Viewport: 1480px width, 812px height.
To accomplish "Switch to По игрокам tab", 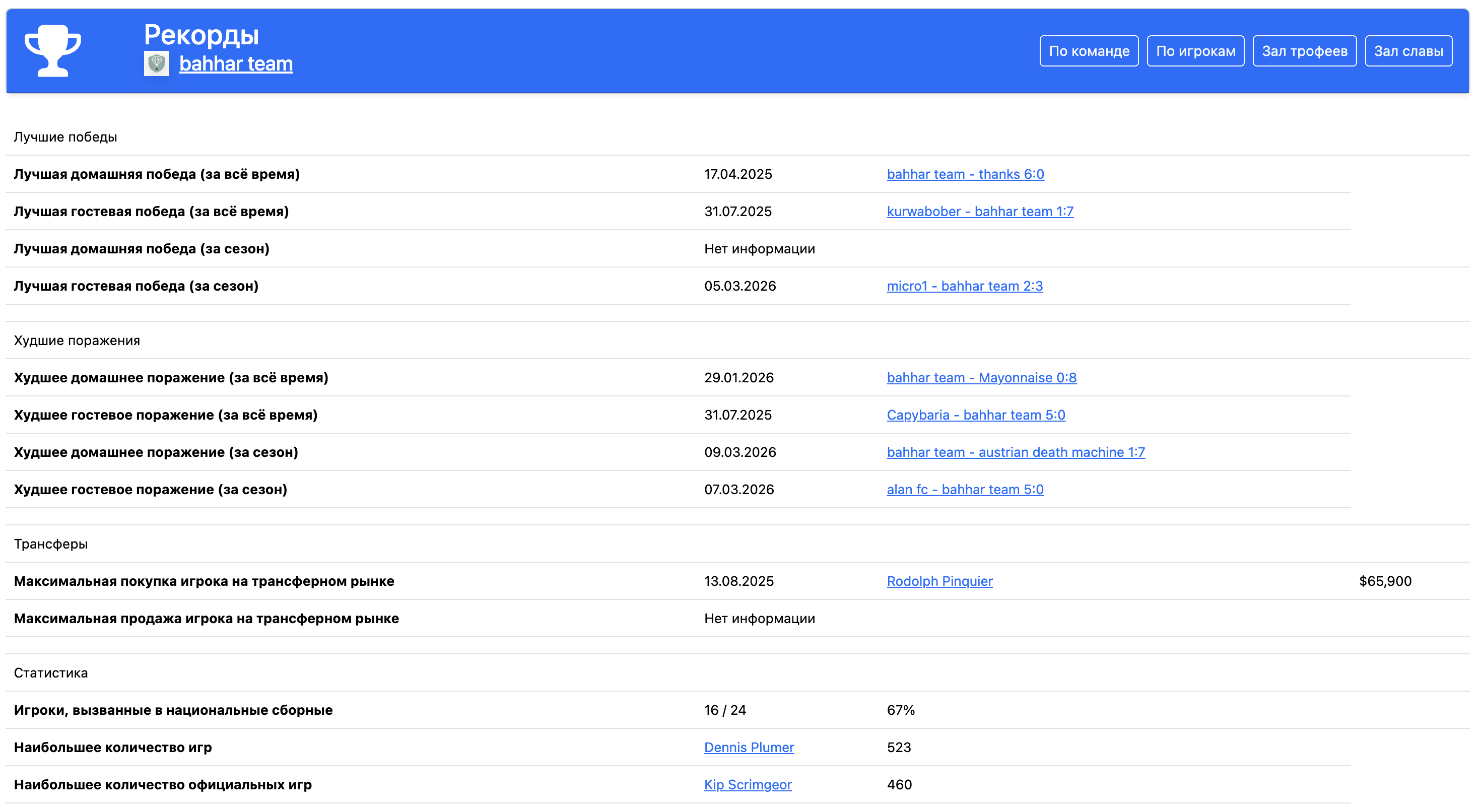I will 1195,51.
